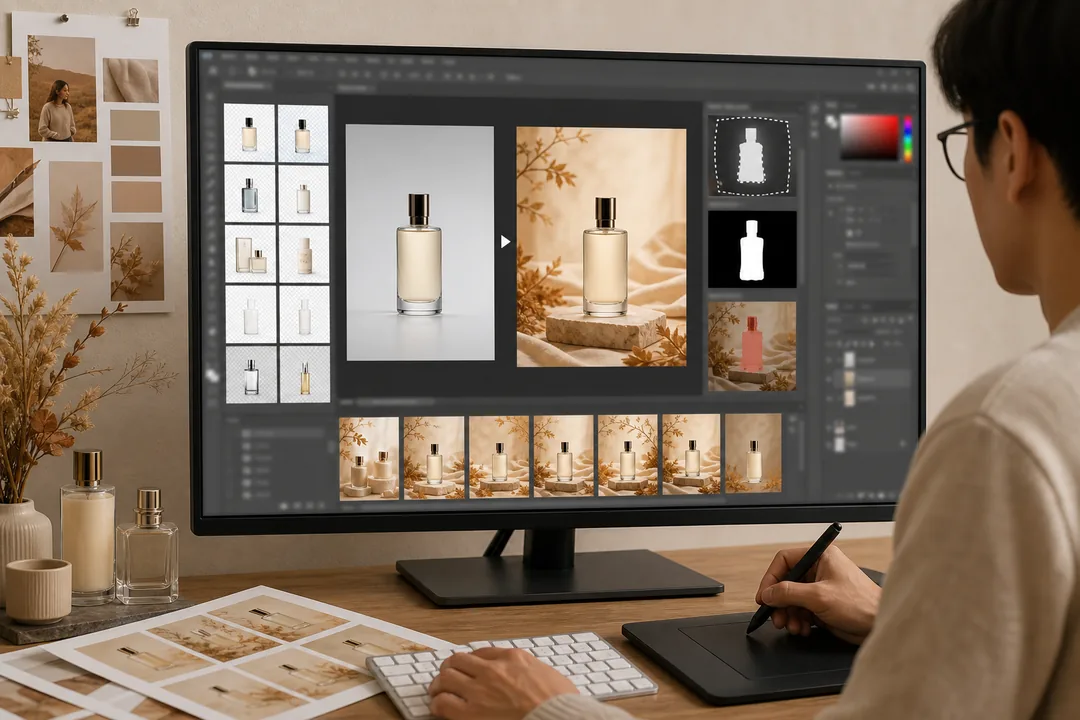Open the red overlay mask preview
This screenshot has width=1080, height=720.
752,347
